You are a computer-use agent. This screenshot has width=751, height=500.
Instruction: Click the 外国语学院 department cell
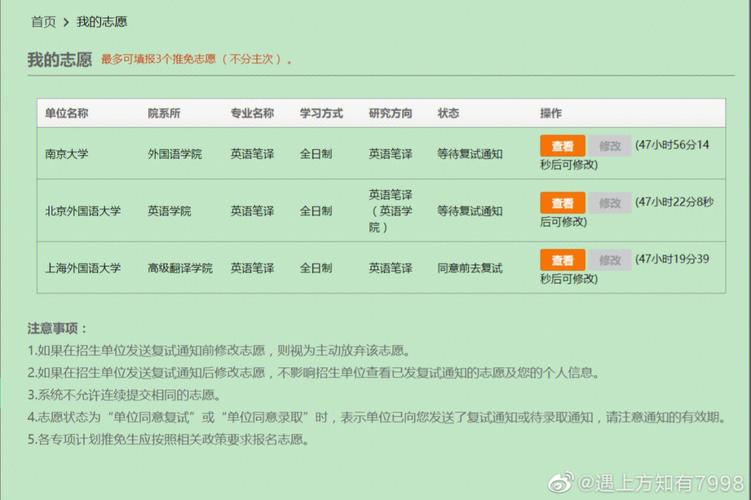[x=175, y=154]
